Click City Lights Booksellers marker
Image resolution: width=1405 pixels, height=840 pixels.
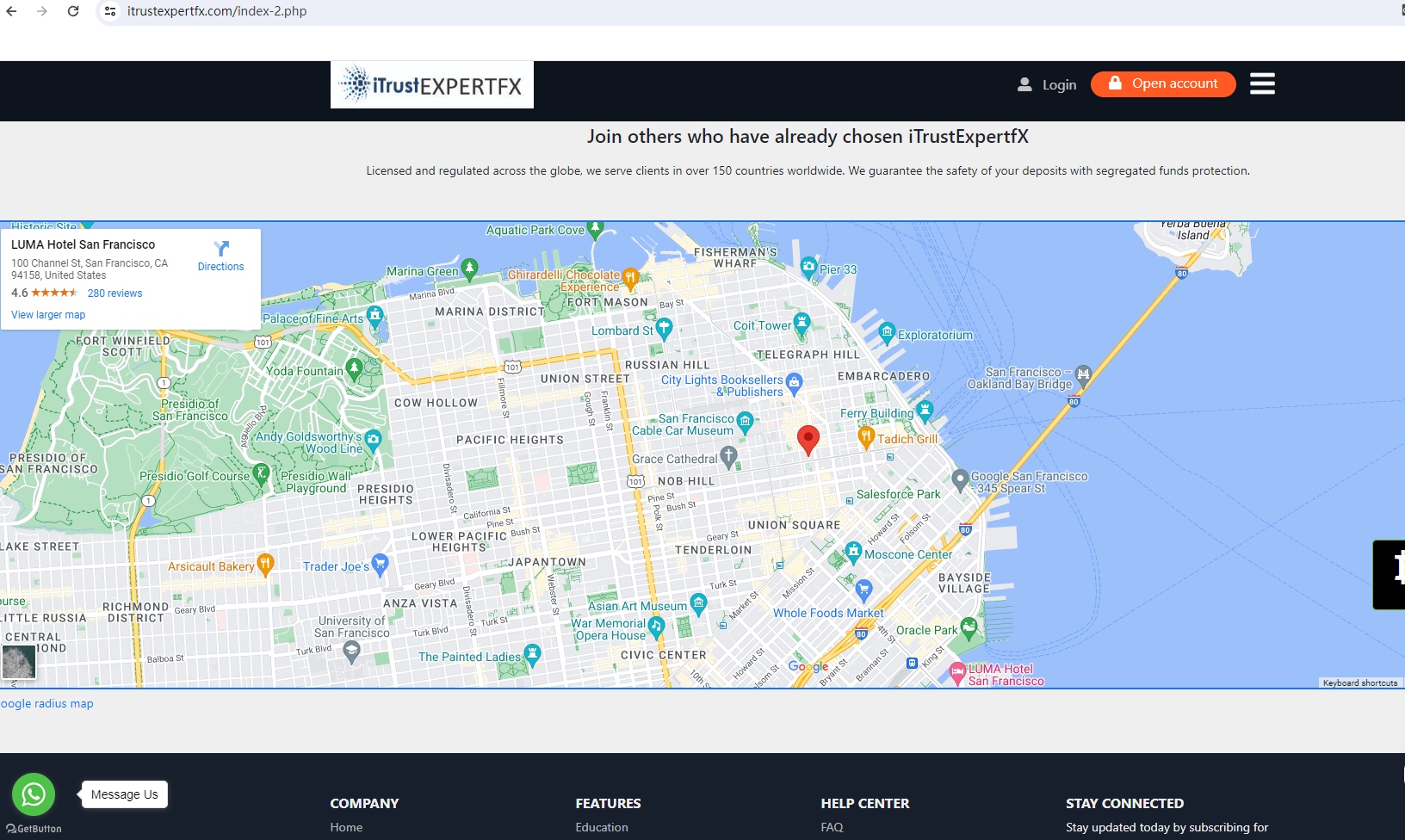point(794,382)
